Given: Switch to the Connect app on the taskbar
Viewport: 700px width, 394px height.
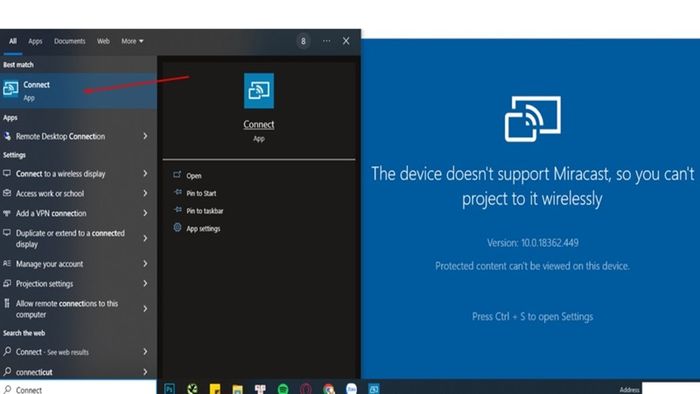Looking at the screenshot, I should pos(374,389).
